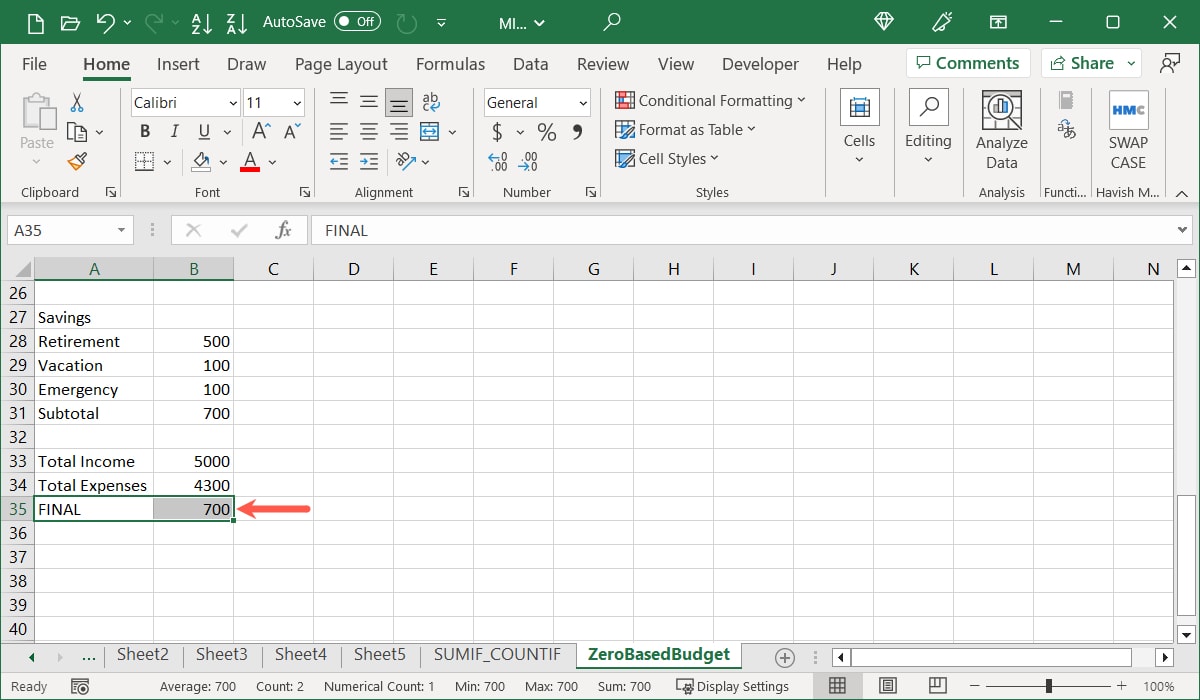Viewport: 1200px width, 700px height.
Task: Toggle Top Align in Alignment group
Action: [339, 101]
